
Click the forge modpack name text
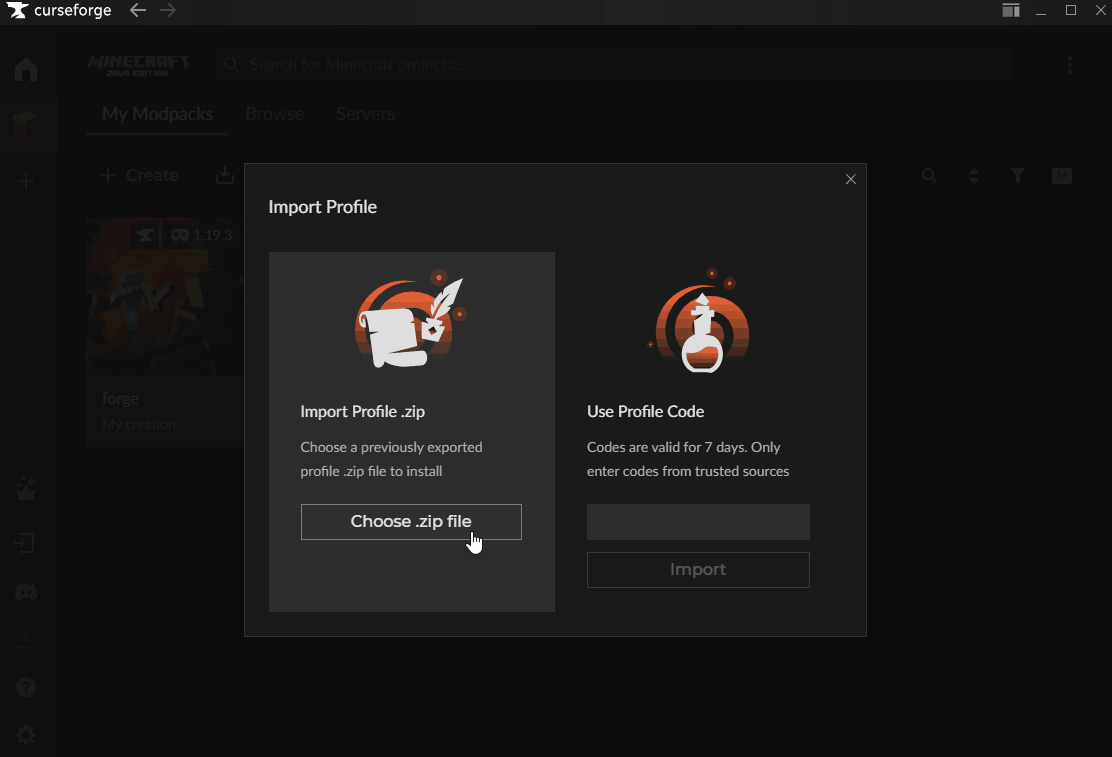coord(121,399)
